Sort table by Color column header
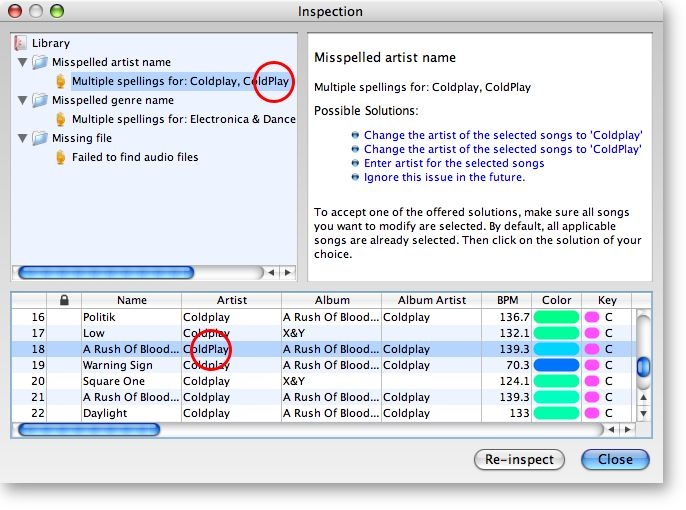Image resolution: width=686 pixels, height=510 pixels. tap(556, 300)
